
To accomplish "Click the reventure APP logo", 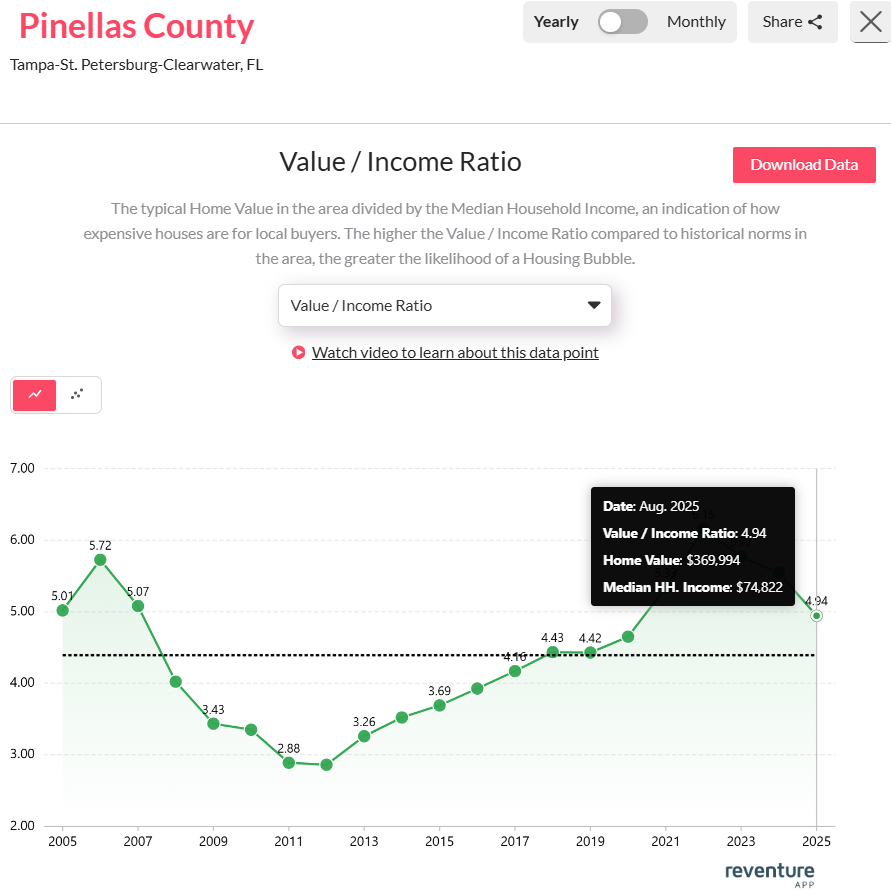I will (770, 874).
